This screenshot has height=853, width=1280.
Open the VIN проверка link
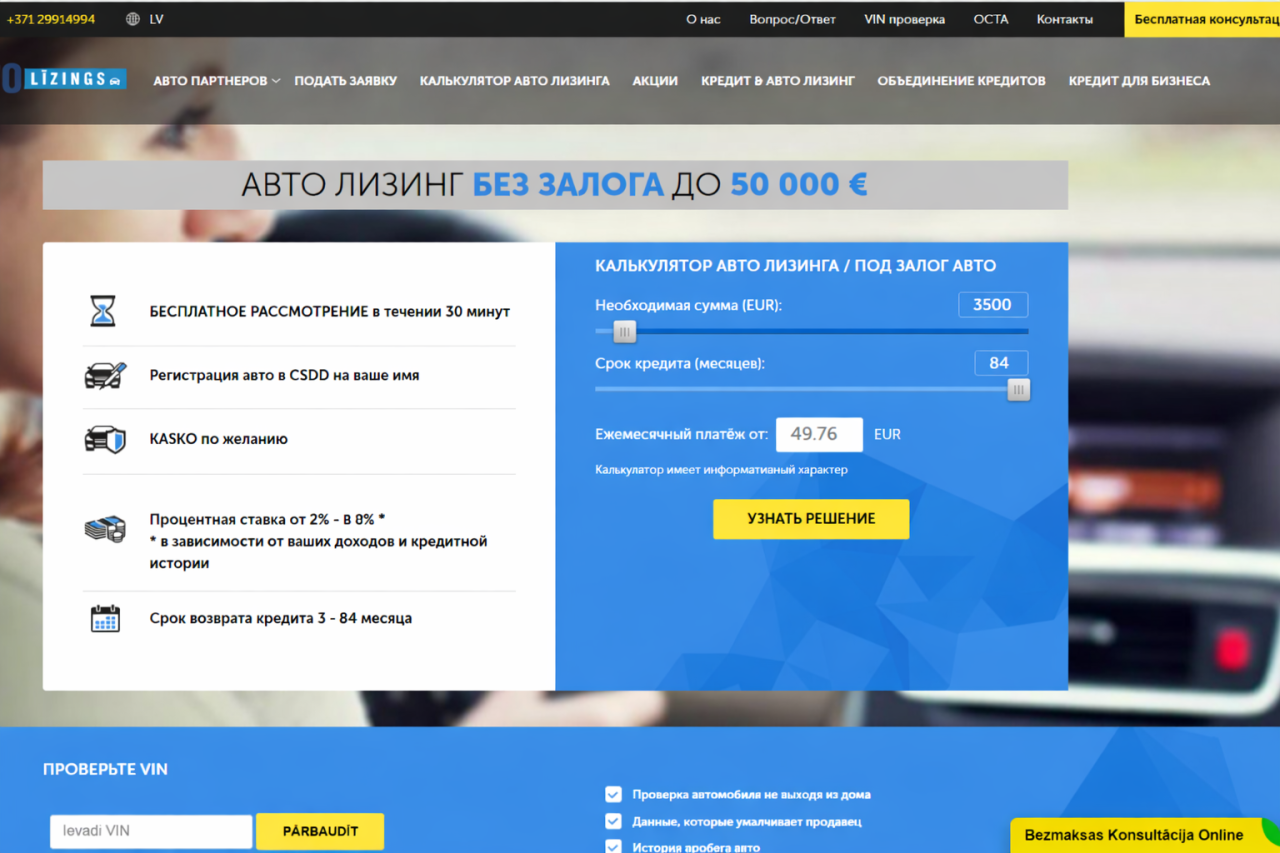point(904,19)
